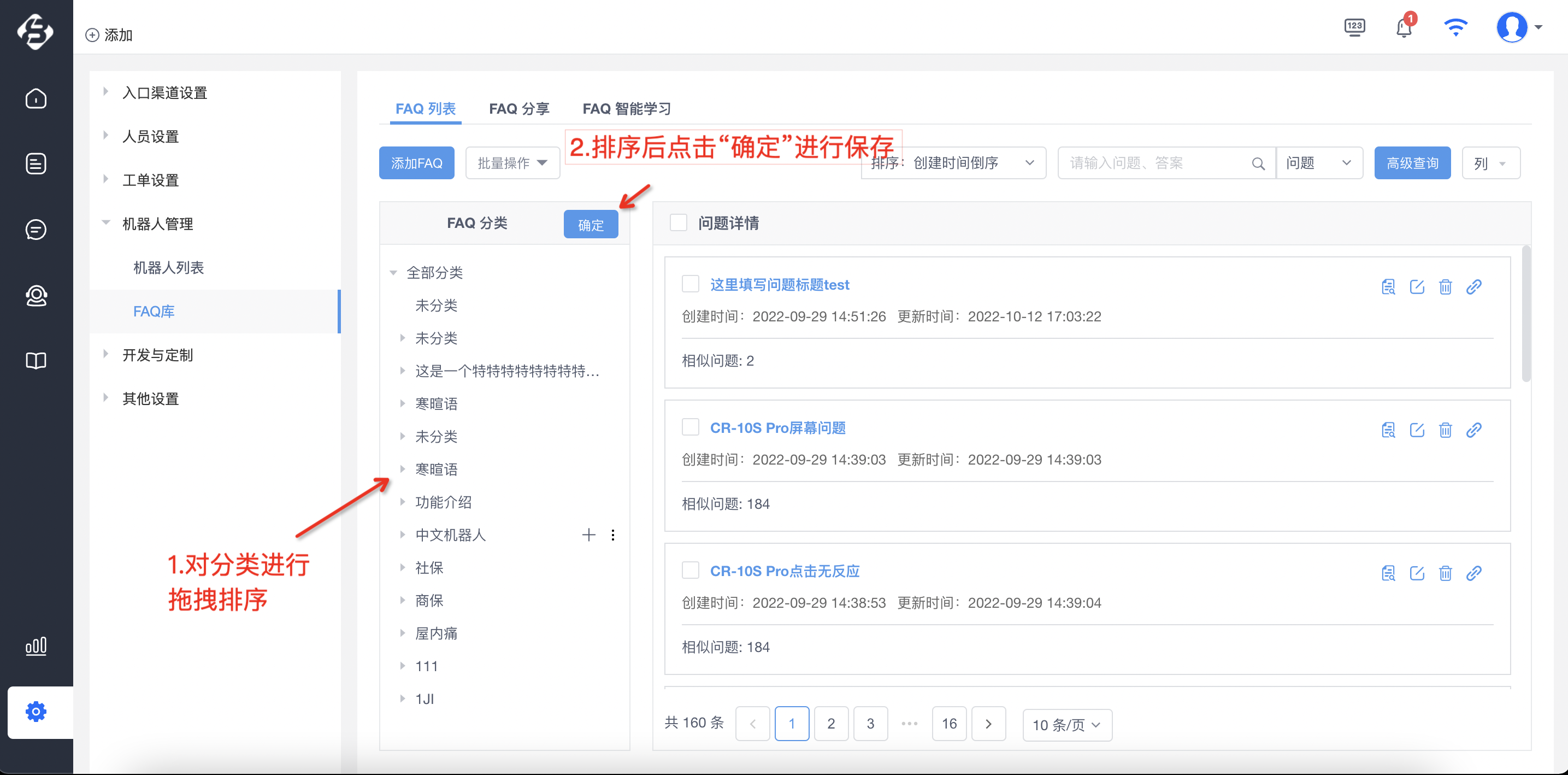Switch to the FAQ 智能学习 tab

tap(627, 108)
